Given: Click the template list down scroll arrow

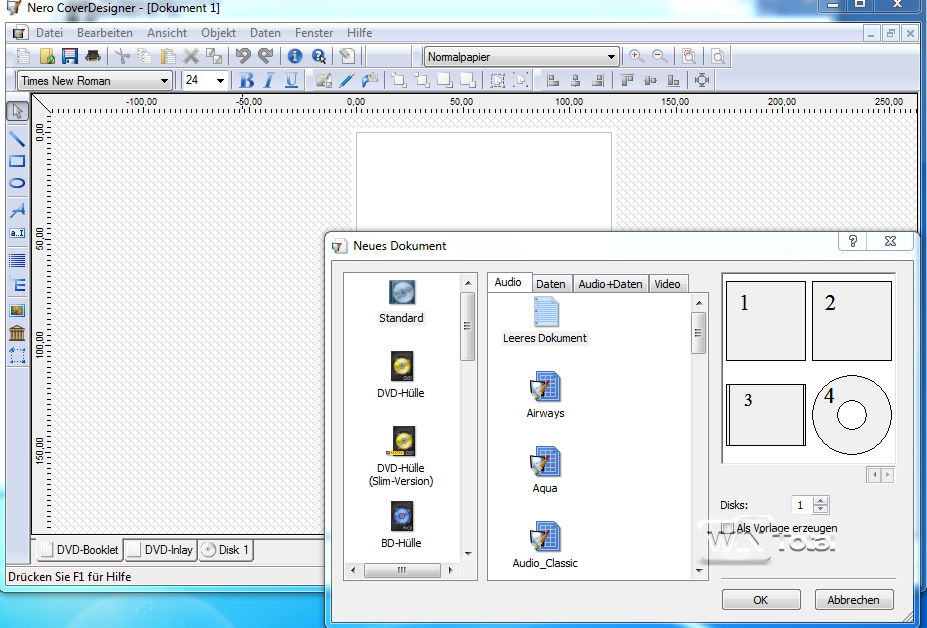Looking at the screenshot, I should point(699,571).
